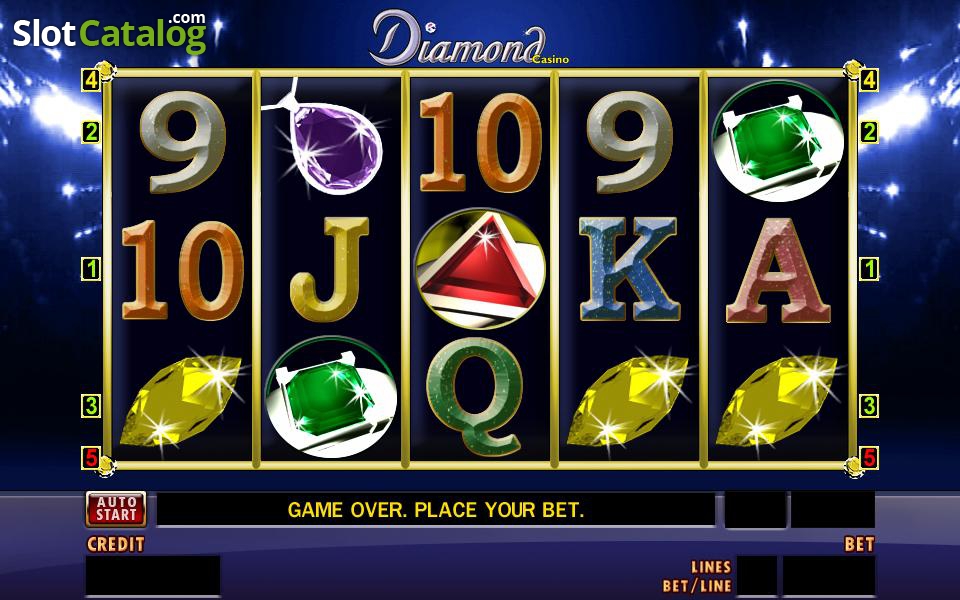Screen dimensions: 960x600
Task: Click the AUTO START button
Action: point(116,509)
